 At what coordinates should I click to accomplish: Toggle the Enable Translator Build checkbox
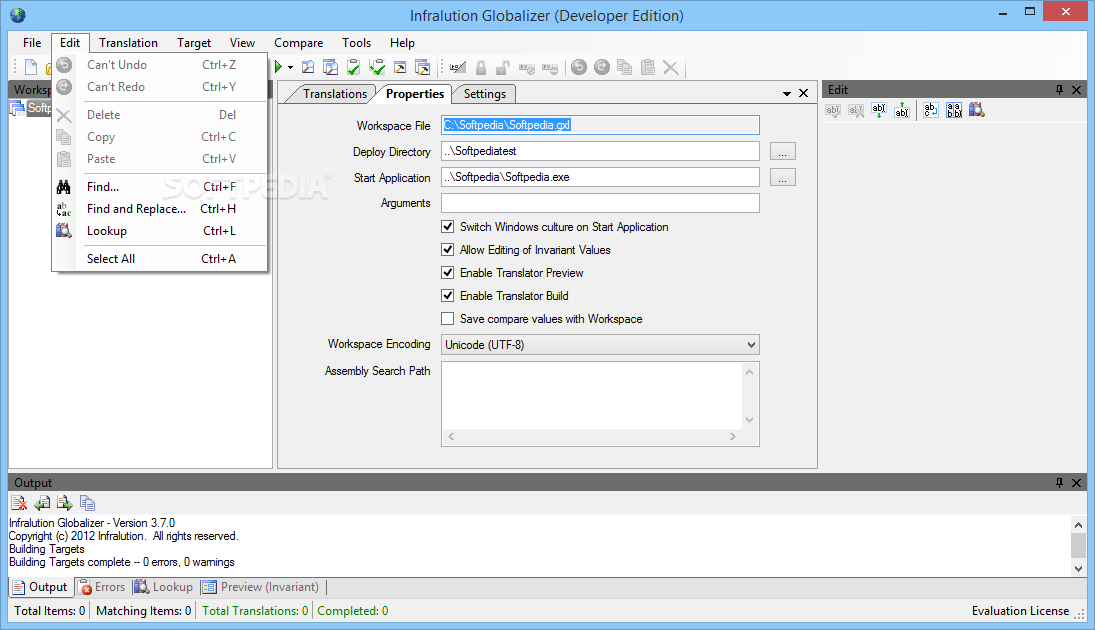coord(448,295)
